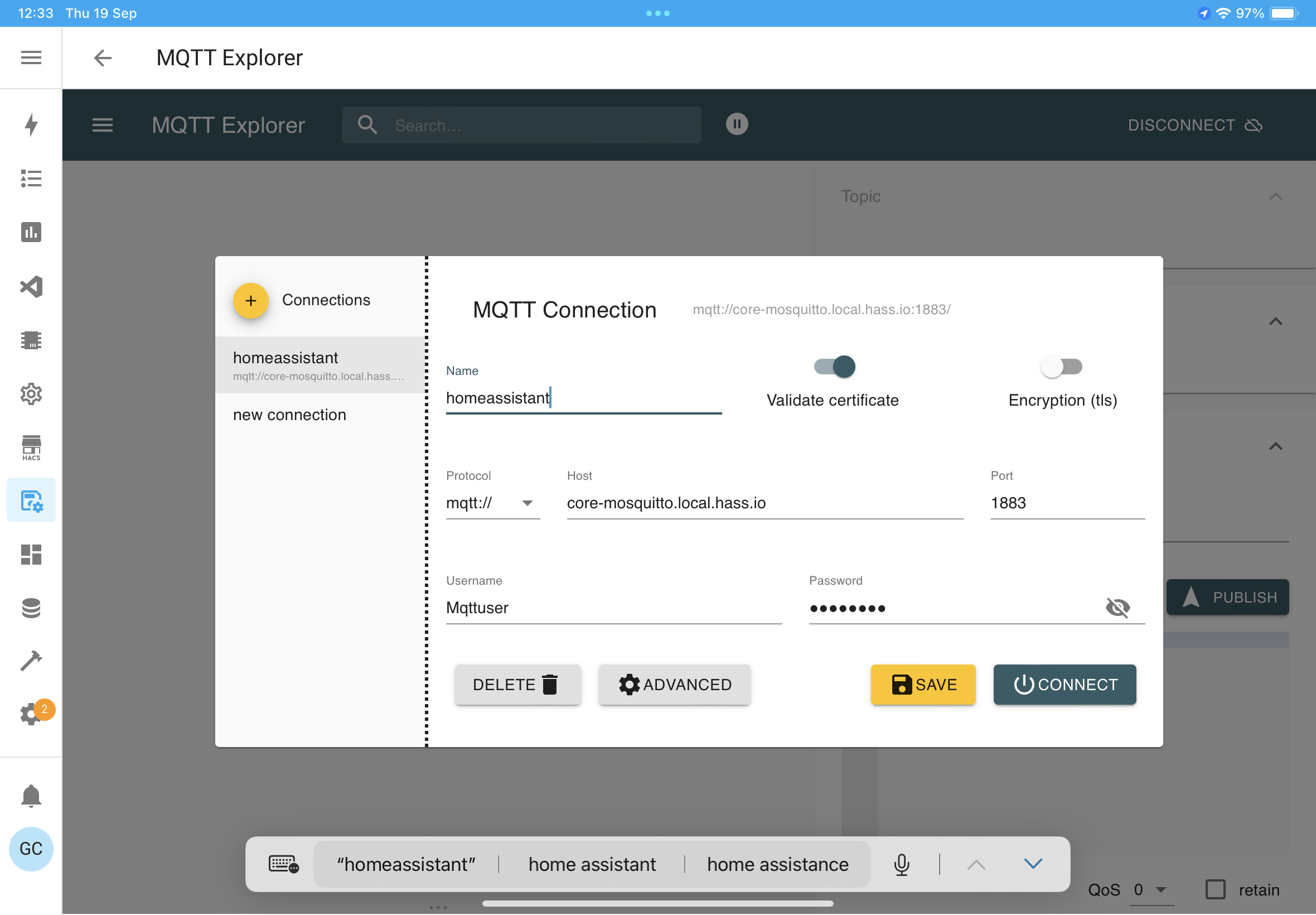Toggle the Validate certificate switch
This screenshot has height=915, width=1316.
click(x=834, y=367)
